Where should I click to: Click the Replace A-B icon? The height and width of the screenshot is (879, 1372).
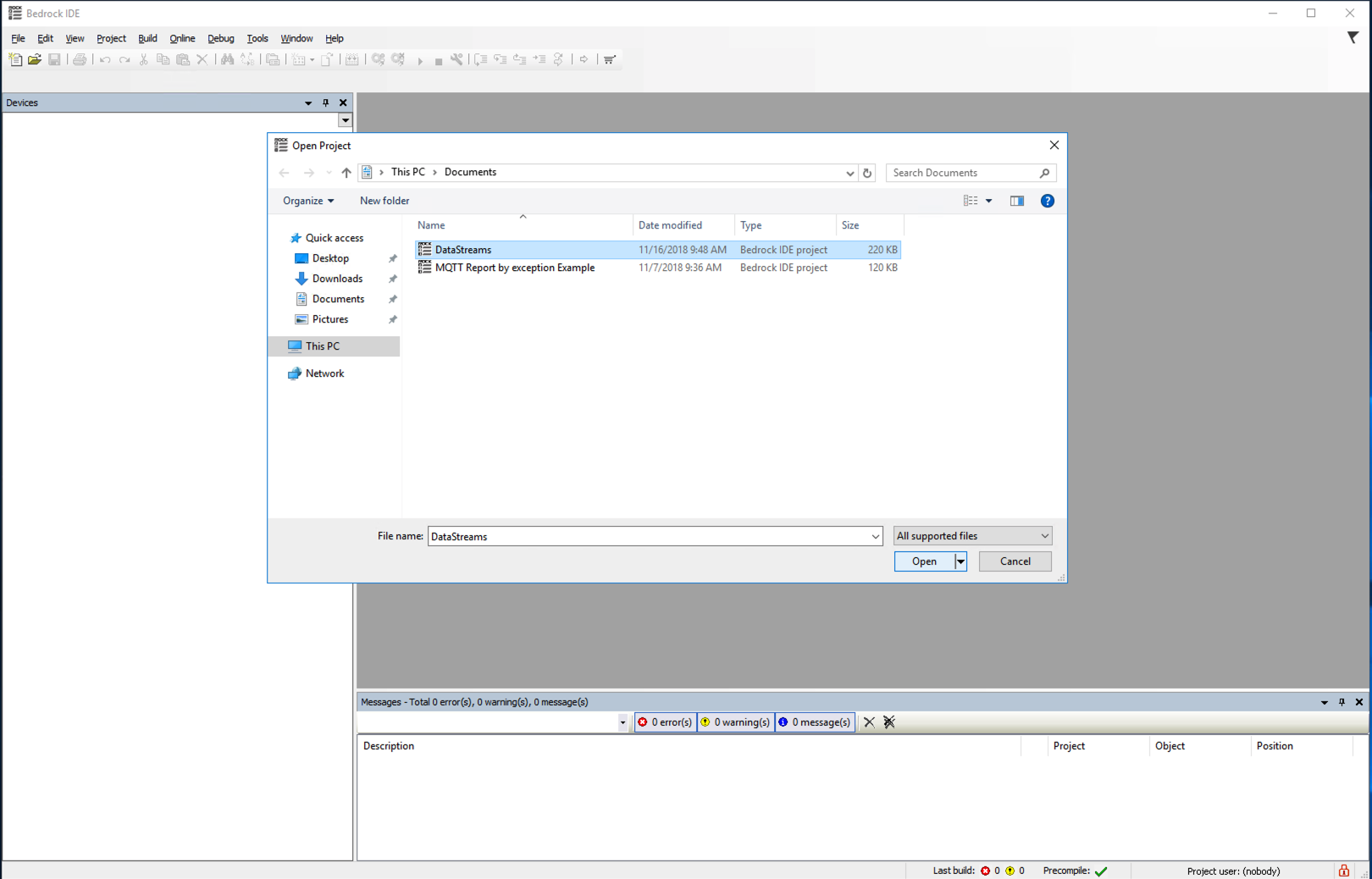click(246, 59)
